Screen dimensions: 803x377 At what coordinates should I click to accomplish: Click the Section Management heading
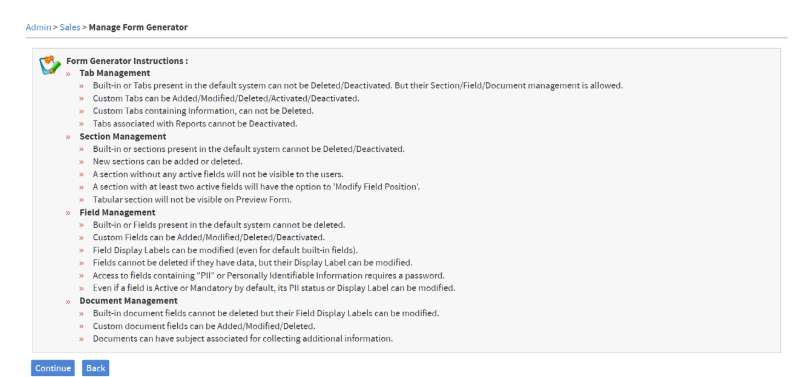point(122,137)
